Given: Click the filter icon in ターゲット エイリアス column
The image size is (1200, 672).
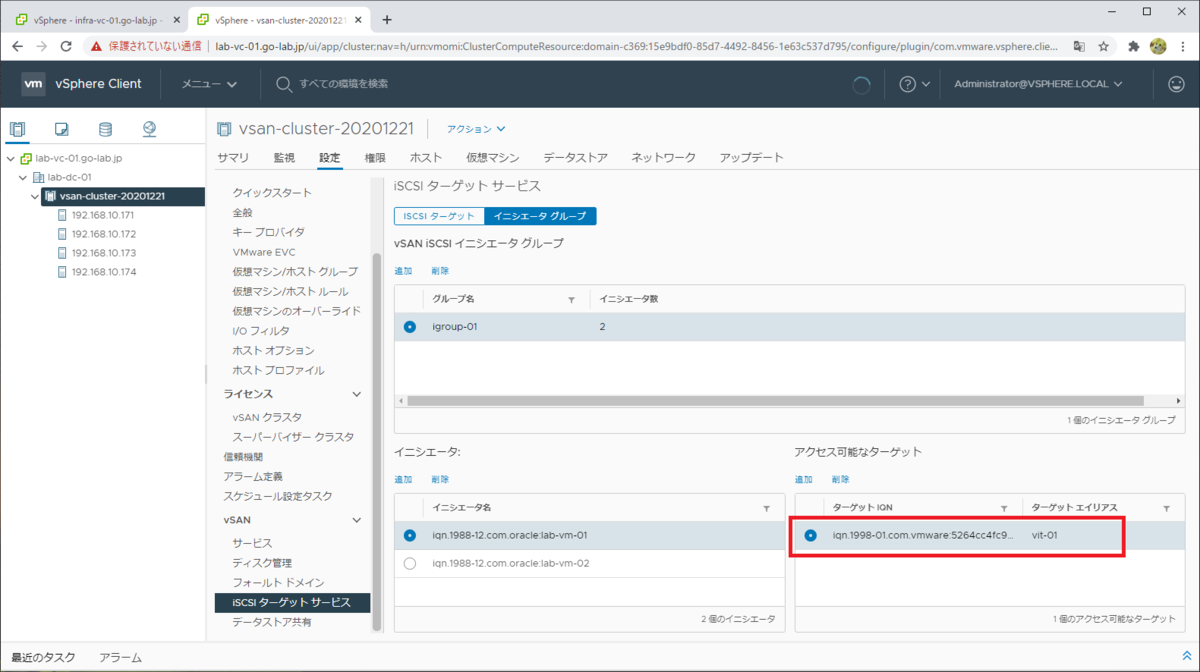Looking at the screenshot, I should point(1166,508).
